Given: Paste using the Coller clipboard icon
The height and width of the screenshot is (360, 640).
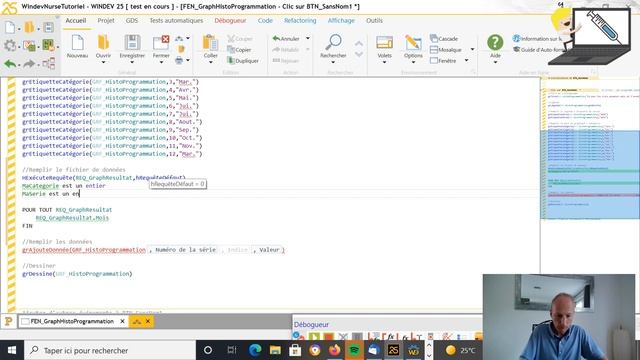Looking at the screenshot, I should pyautogui.click(x=211, y=42).
